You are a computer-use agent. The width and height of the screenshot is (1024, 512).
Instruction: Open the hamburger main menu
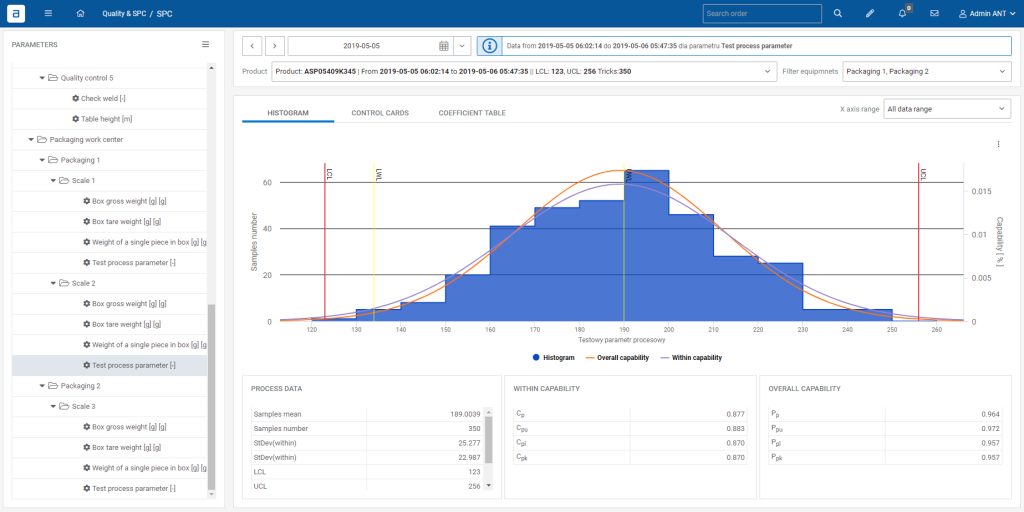(48, 13)
